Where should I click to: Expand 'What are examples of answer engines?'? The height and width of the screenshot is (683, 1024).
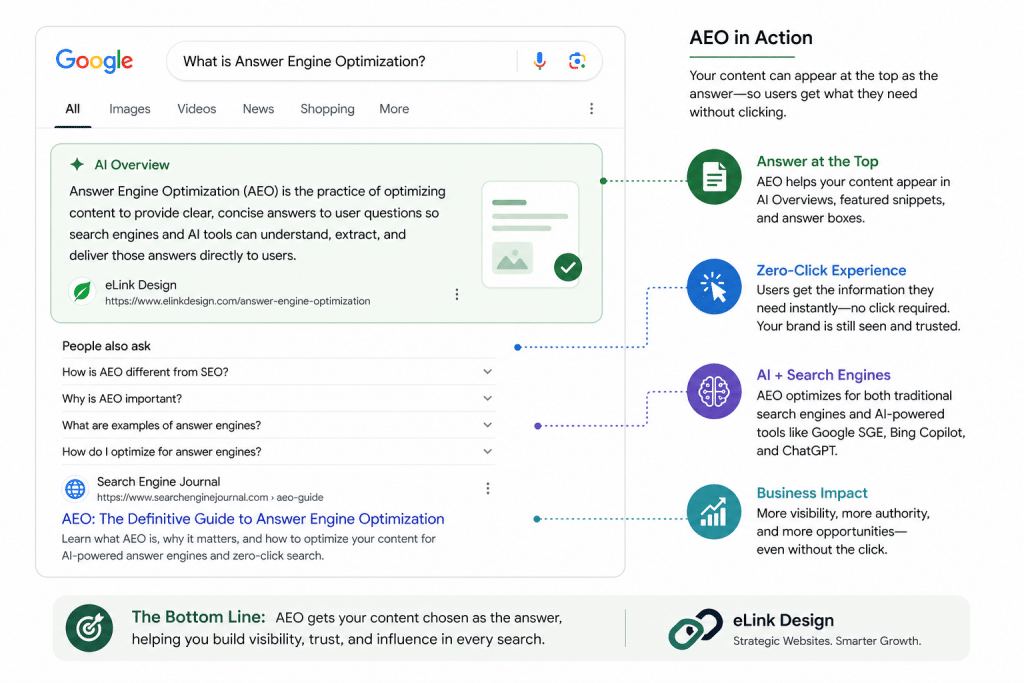[488, 425]
